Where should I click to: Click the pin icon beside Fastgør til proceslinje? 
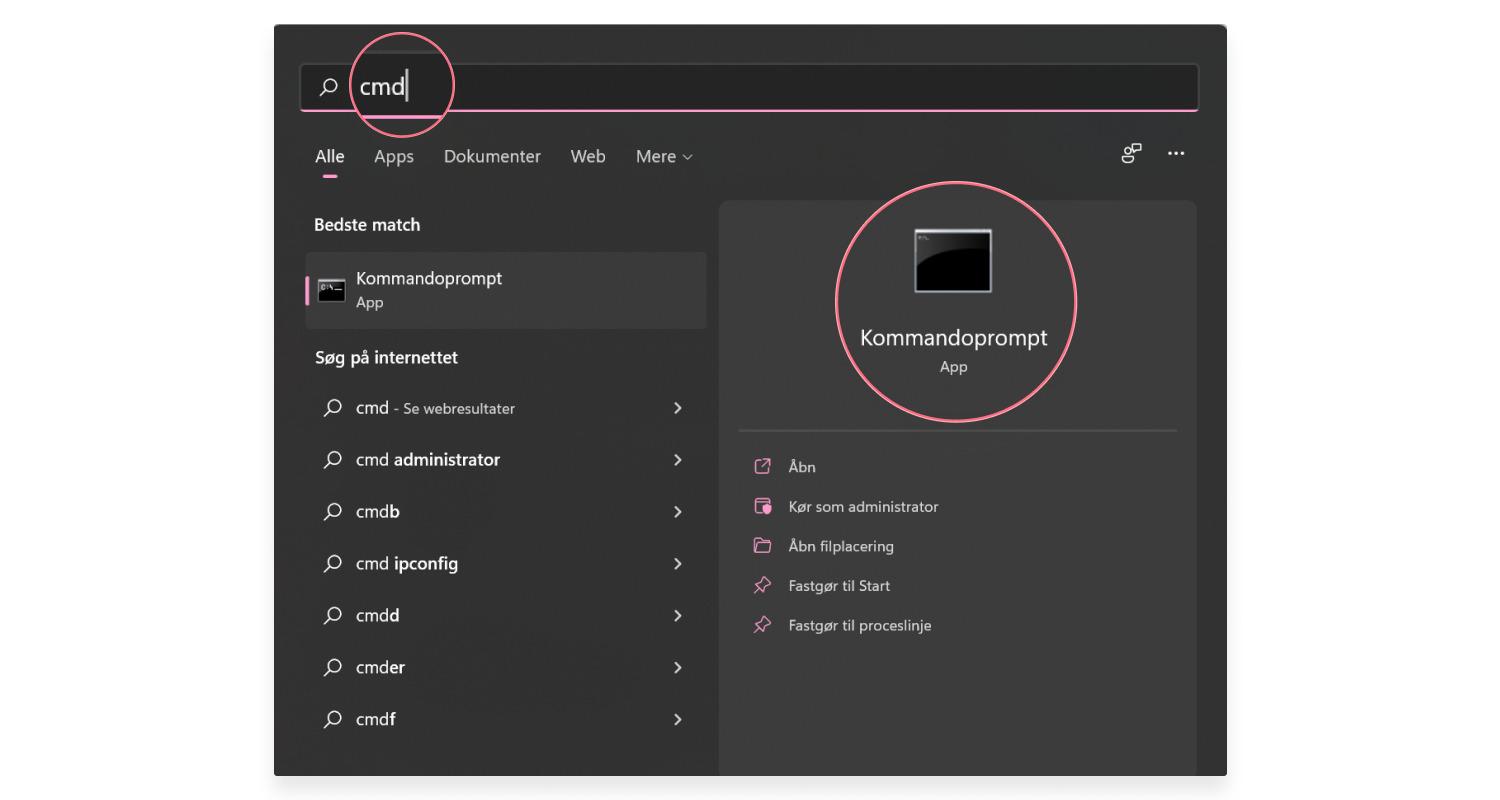763,625
